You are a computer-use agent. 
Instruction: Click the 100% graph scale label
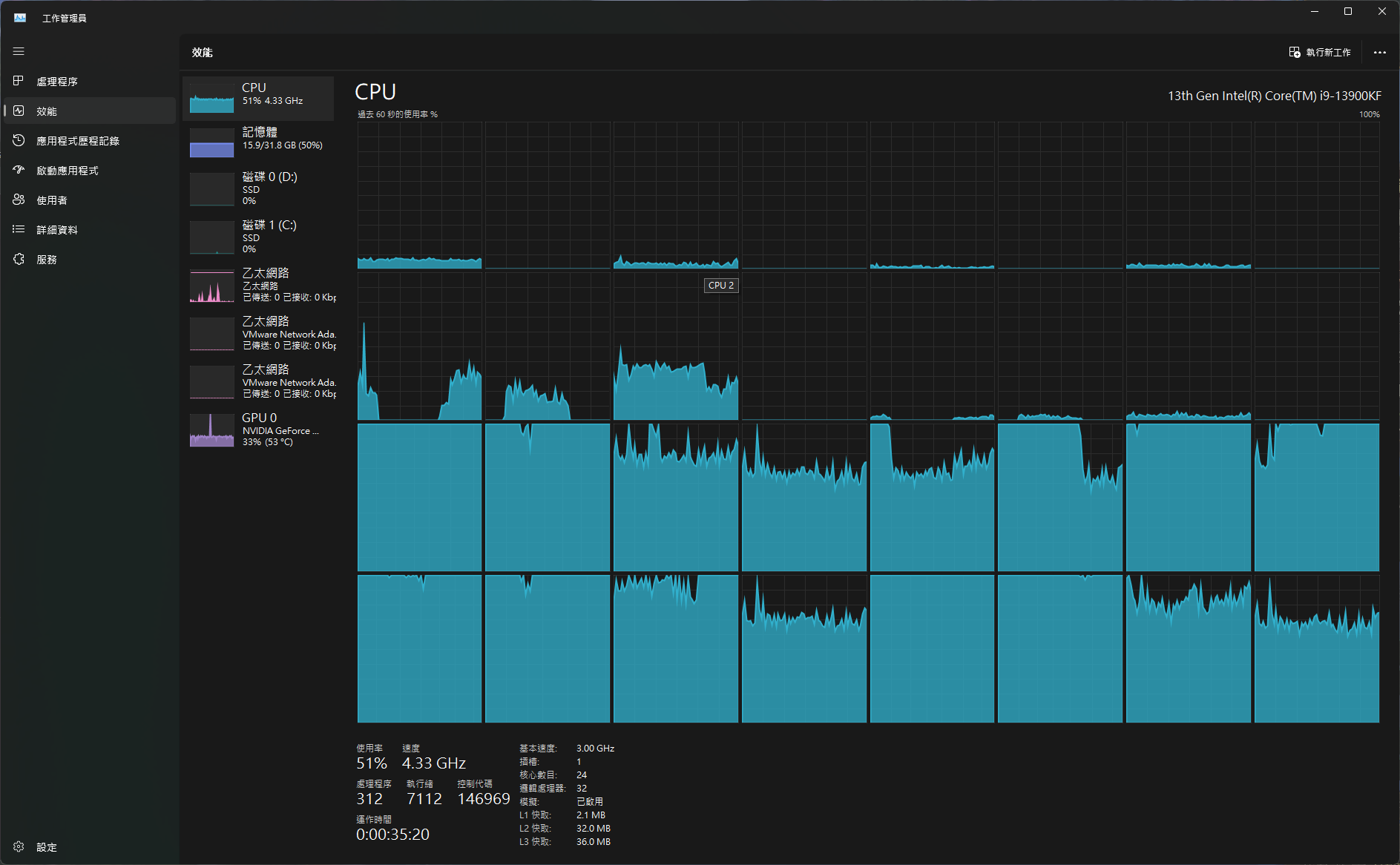(1370, 114)
